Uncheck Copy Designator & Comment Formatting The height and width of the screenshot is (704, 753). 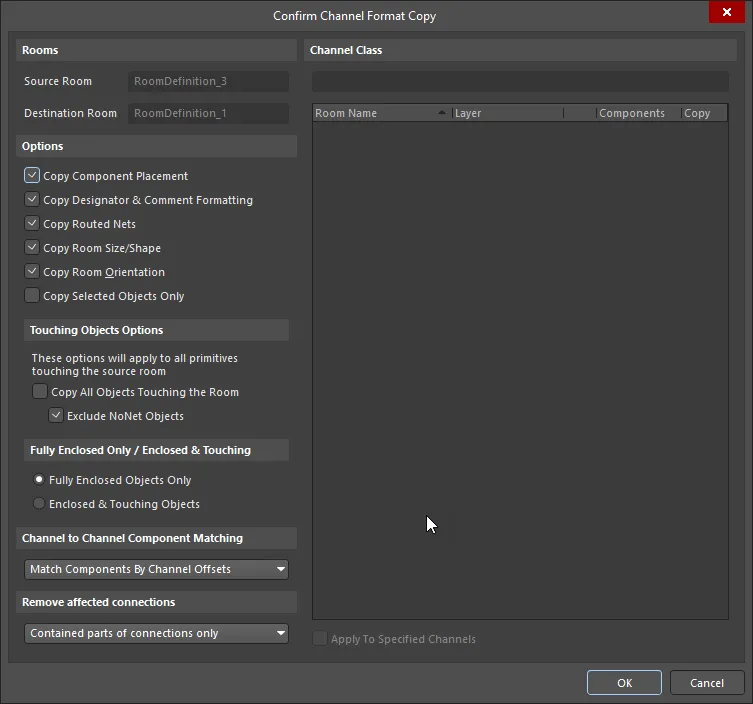(32, 199)
